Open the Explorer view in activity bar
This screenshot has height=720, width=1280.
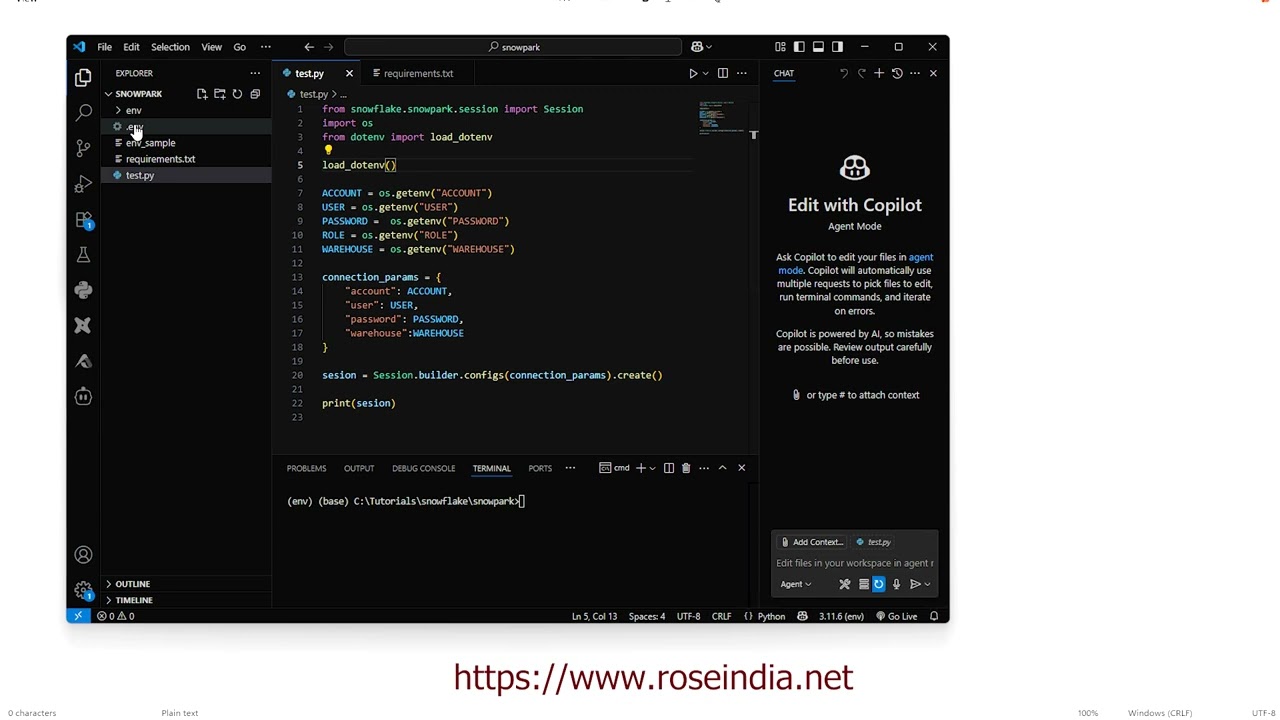click(83, 77)
